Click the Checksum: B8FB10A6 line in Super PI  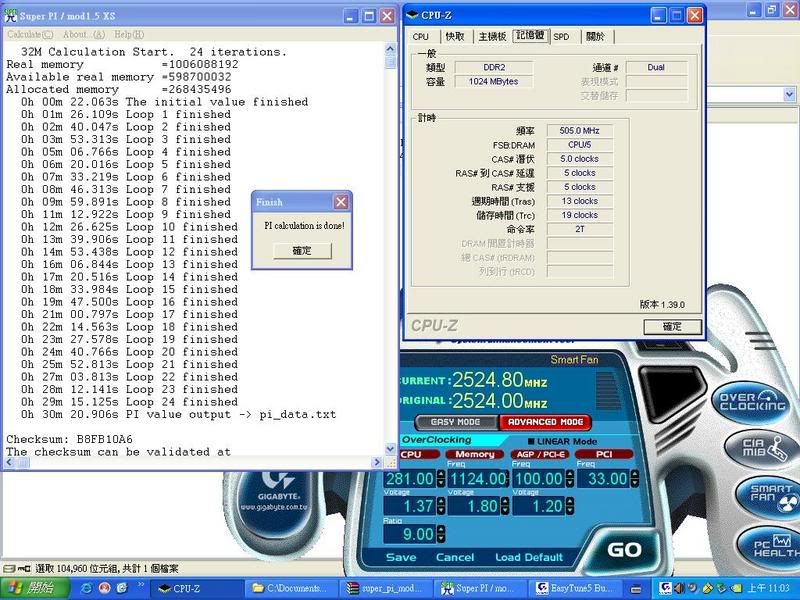pos(69,439)
